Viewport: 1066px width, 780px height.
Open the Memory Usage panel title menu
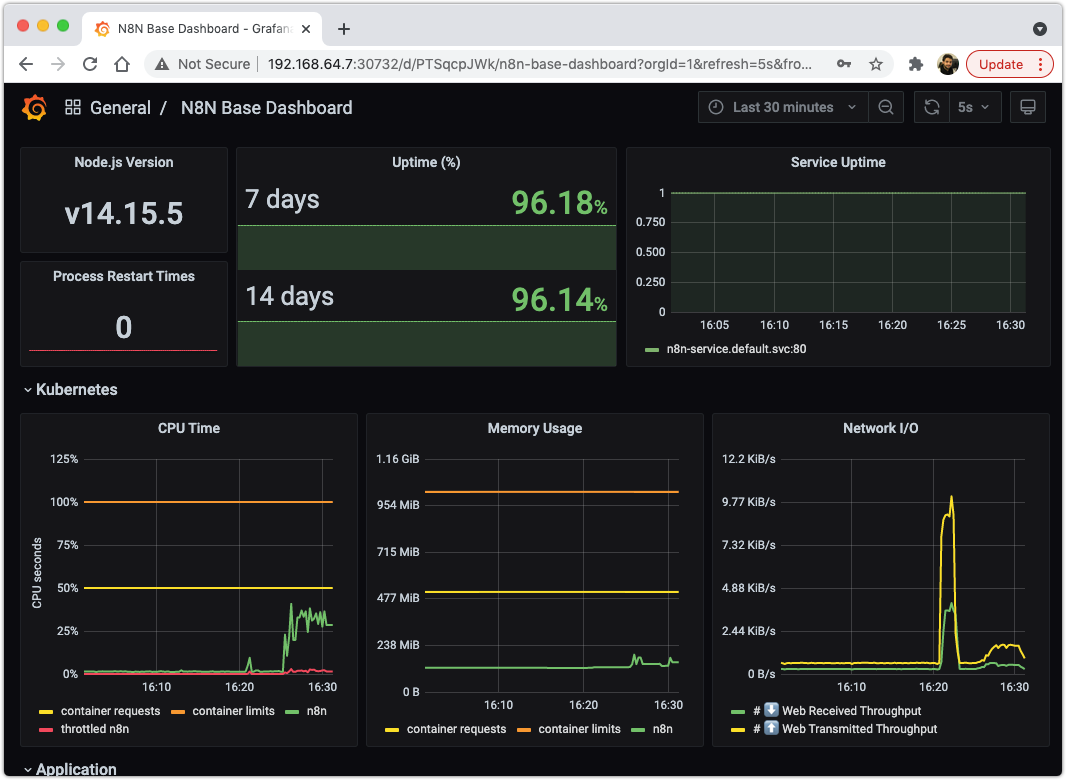pyautogui.click(x=534, y=428)
